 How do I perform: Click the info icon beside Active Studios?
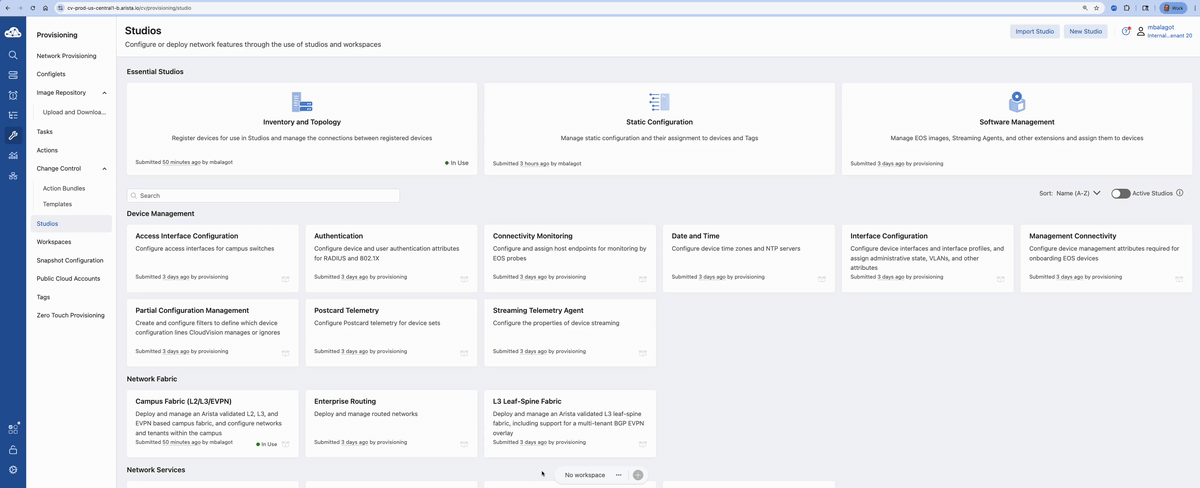pyautogui.click(x=1180, y=193)
